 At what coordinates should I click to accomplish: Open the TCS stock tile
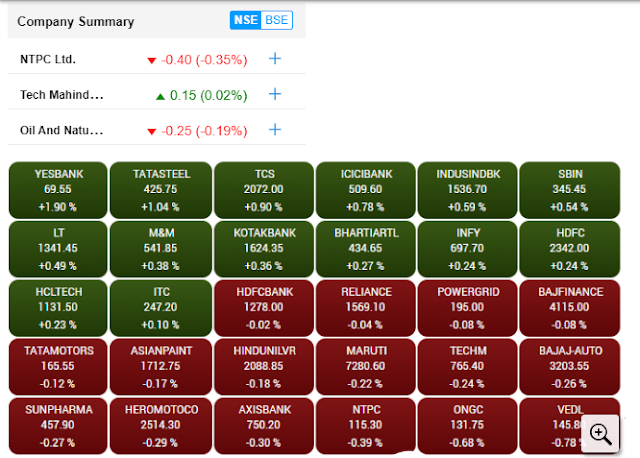pos(264,190)
